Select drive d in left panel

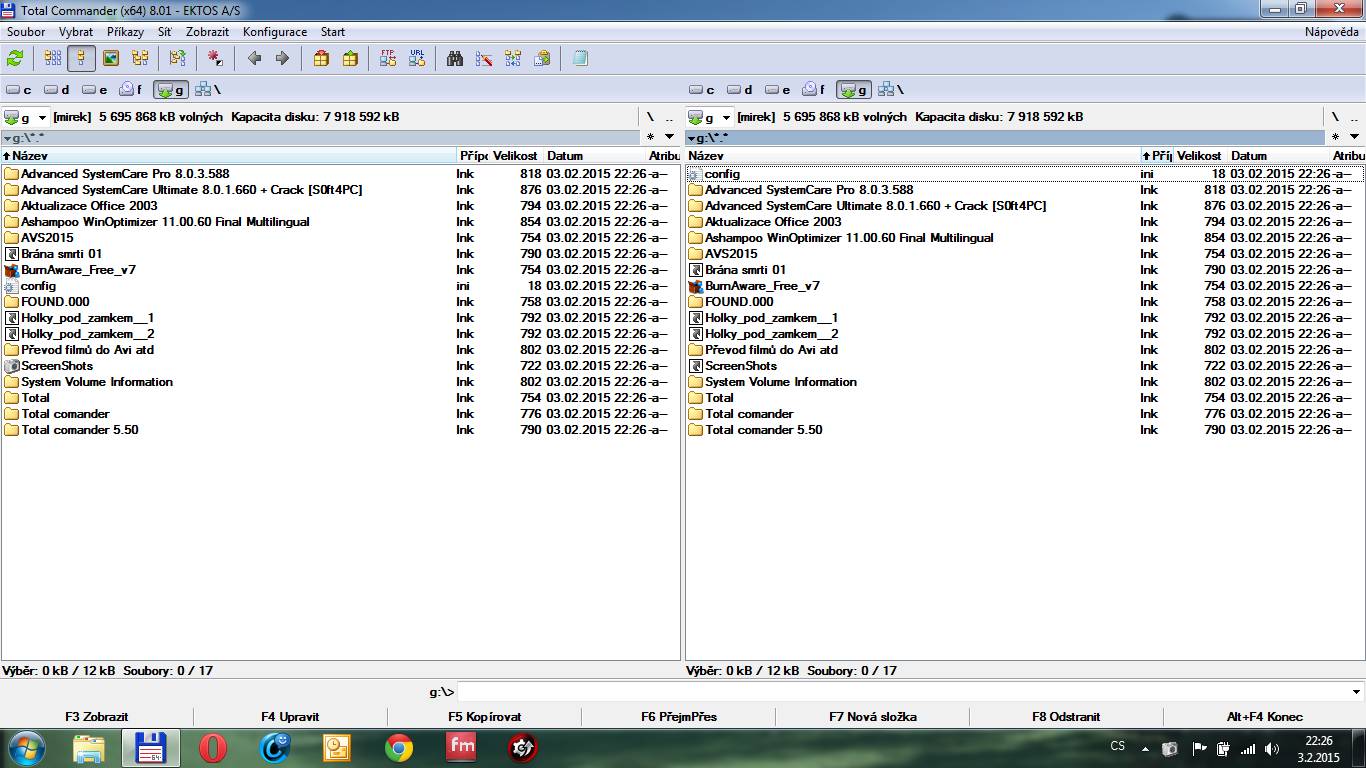tap(57, 90)
